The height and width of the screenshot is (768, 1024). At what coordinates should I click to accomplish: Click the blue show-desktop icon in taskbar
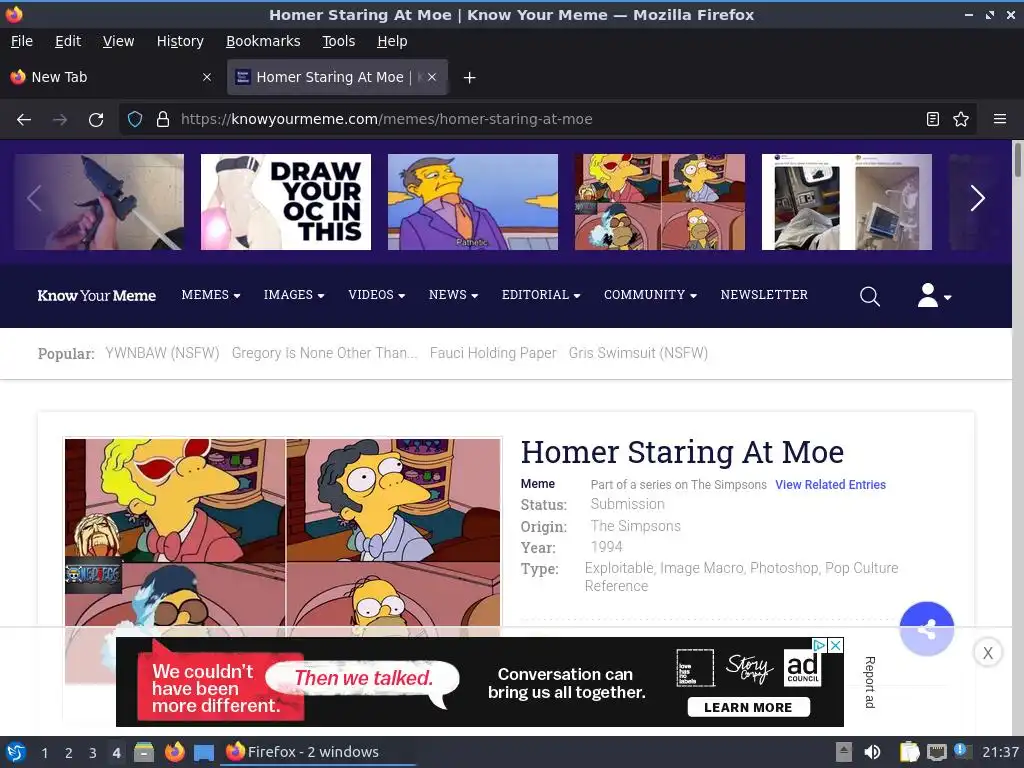pos(204,752)
